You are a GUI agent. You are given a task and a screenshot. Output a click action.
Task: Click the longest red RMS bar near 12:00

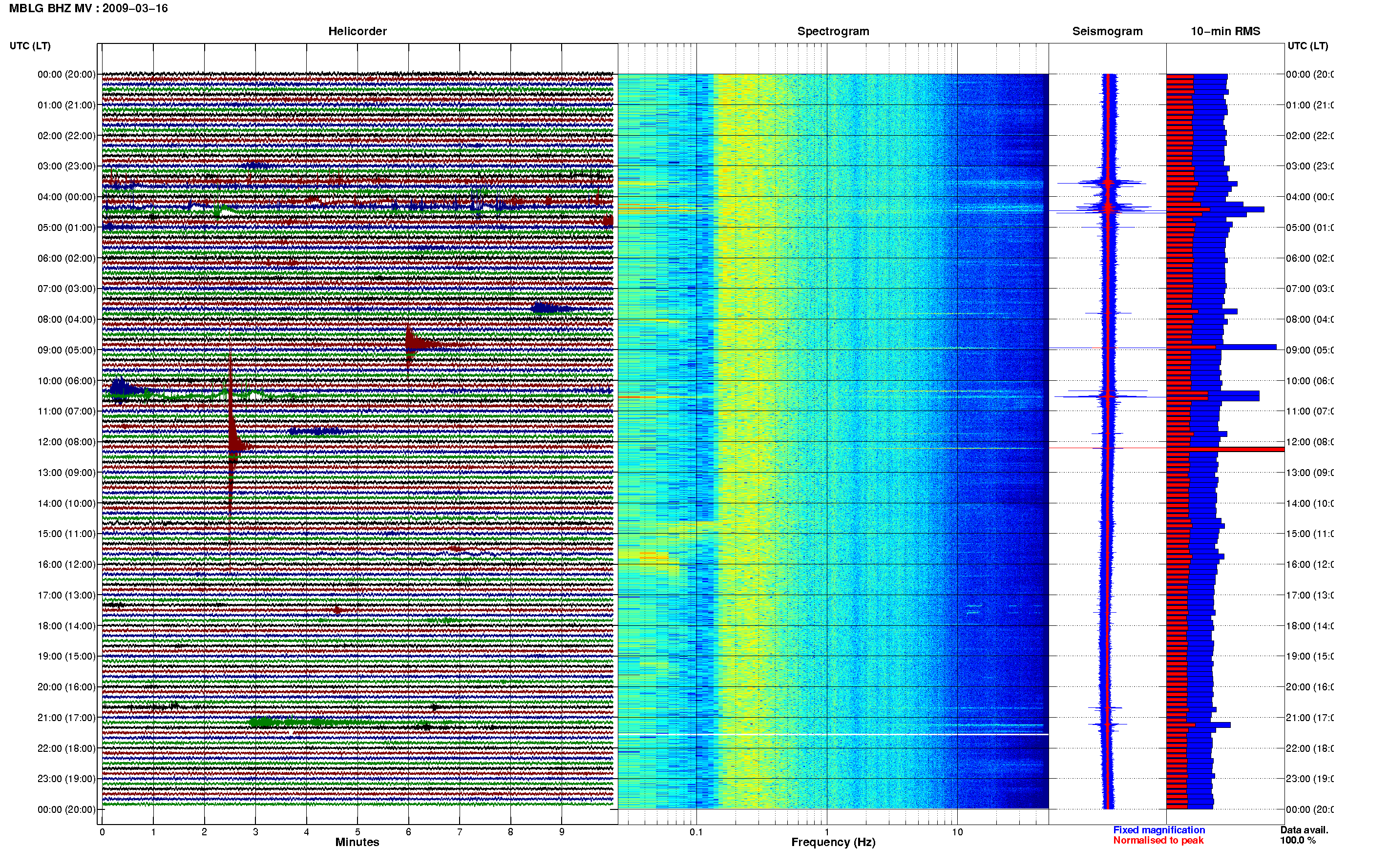[1225, 449]
